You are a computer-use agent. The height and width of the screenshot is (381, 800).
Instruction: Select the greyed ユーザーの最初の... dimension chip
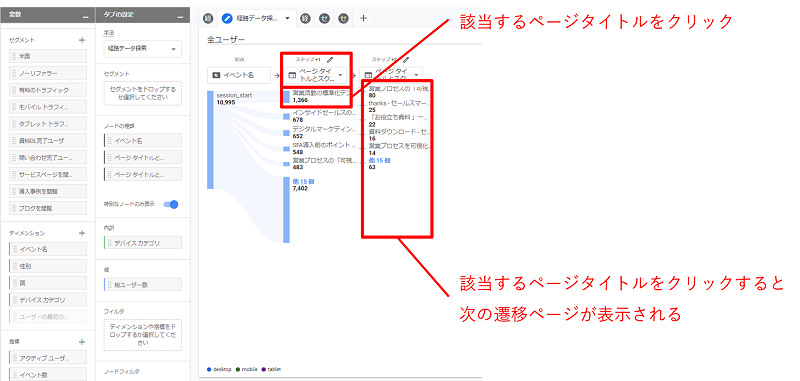coord(48,316)
